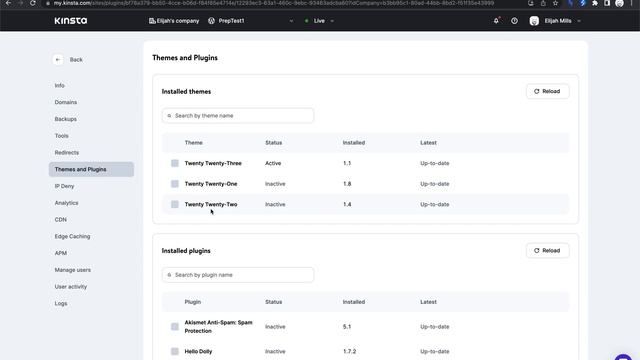Reload the installed plugins list

point(547,251)
